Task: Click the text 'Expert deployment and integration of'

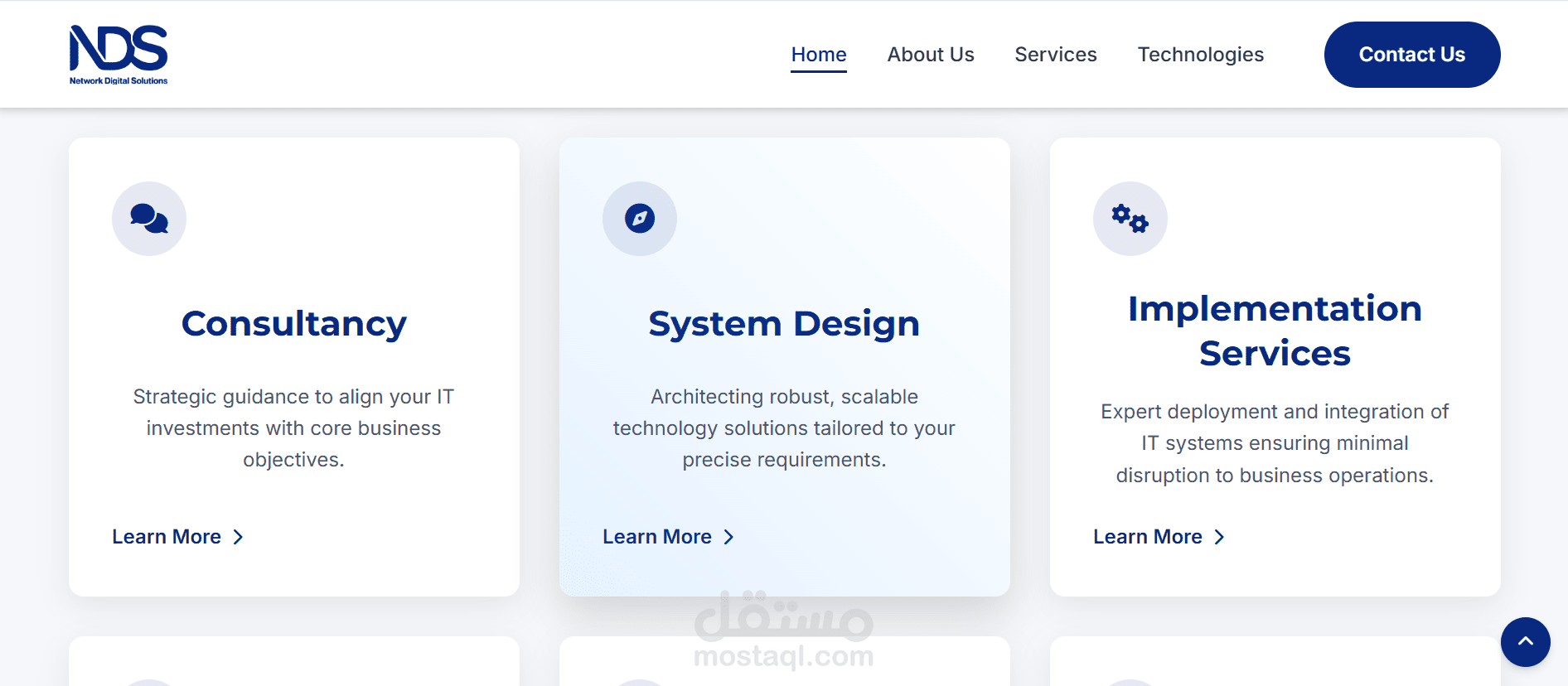Action: [x=1275, y=412]
